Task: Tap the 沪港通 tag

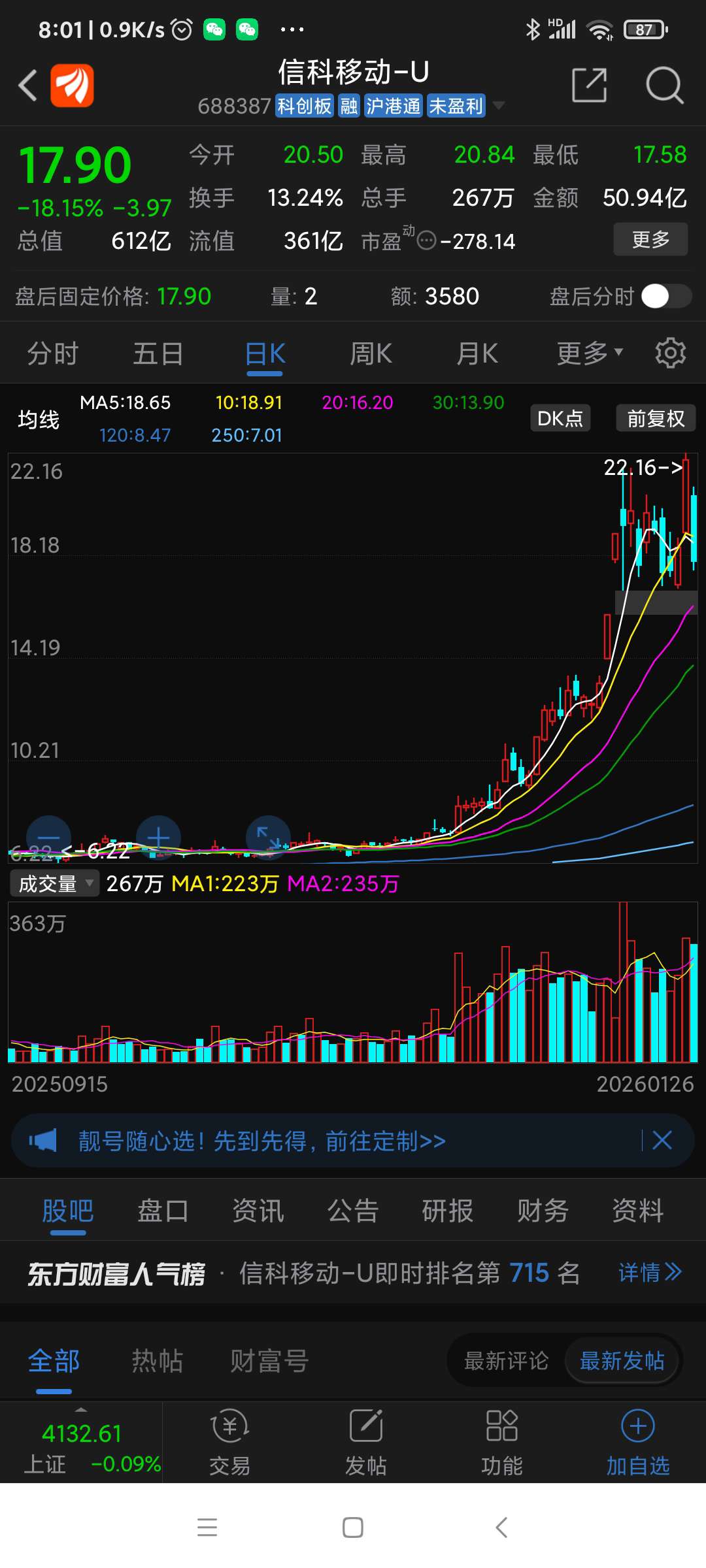Action: point(393,106)
